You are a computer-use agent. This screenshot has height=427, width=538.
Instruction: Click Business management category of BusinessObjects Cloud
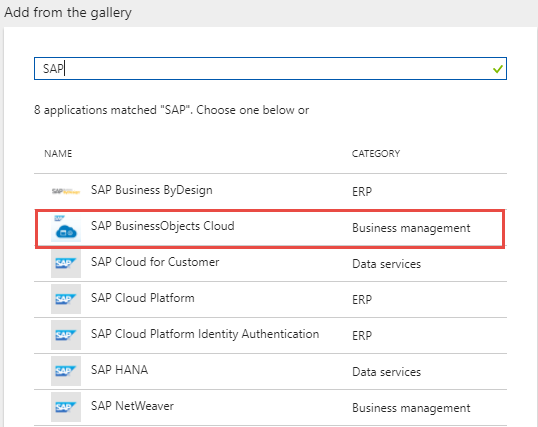click(411, 228)
